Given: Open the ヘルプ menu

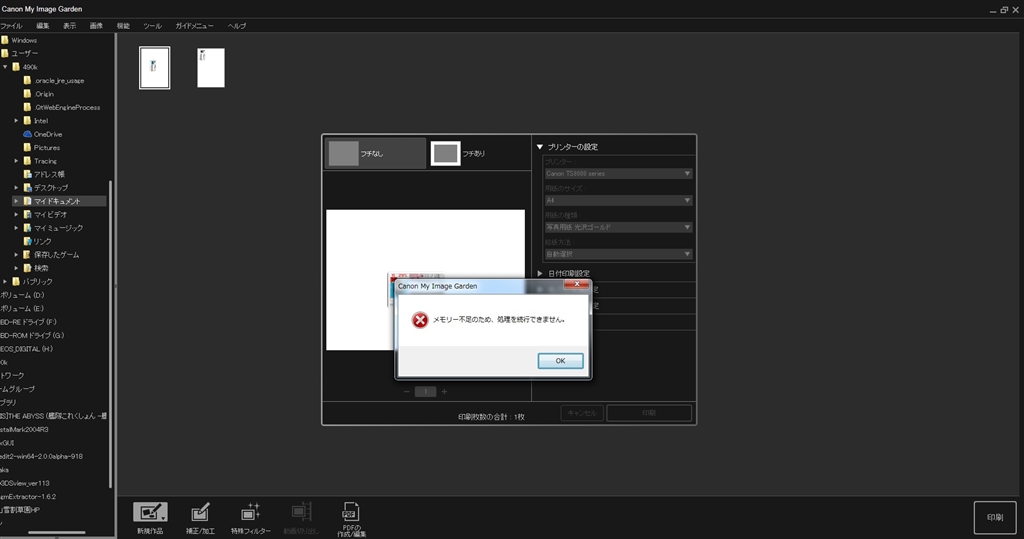Looking at the screenshot, I should click(x=236, y=26).
